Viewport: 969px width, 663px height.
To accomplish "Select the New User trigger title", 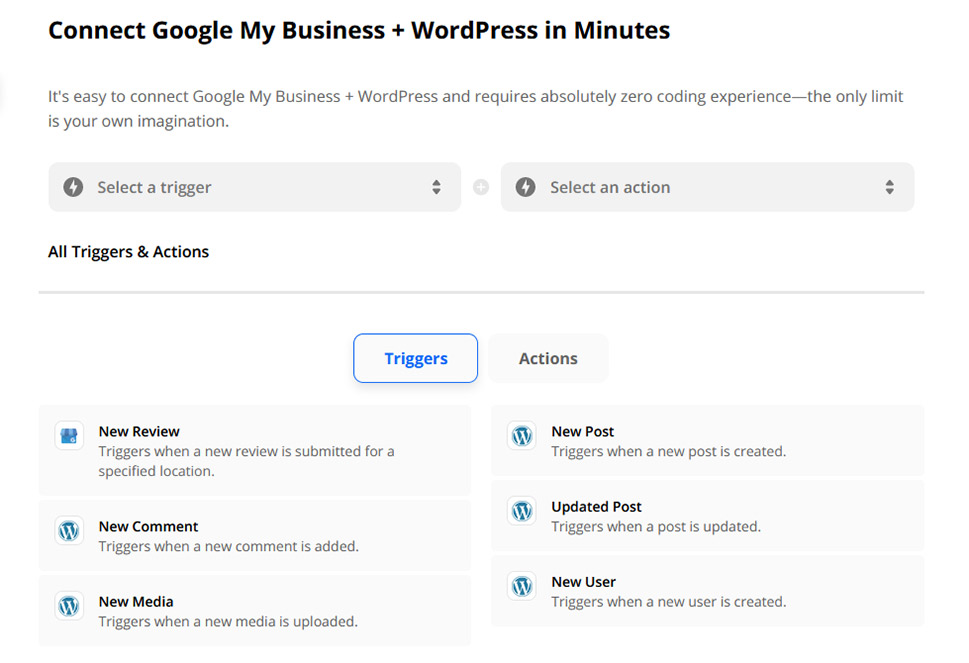I will (583, 582).
